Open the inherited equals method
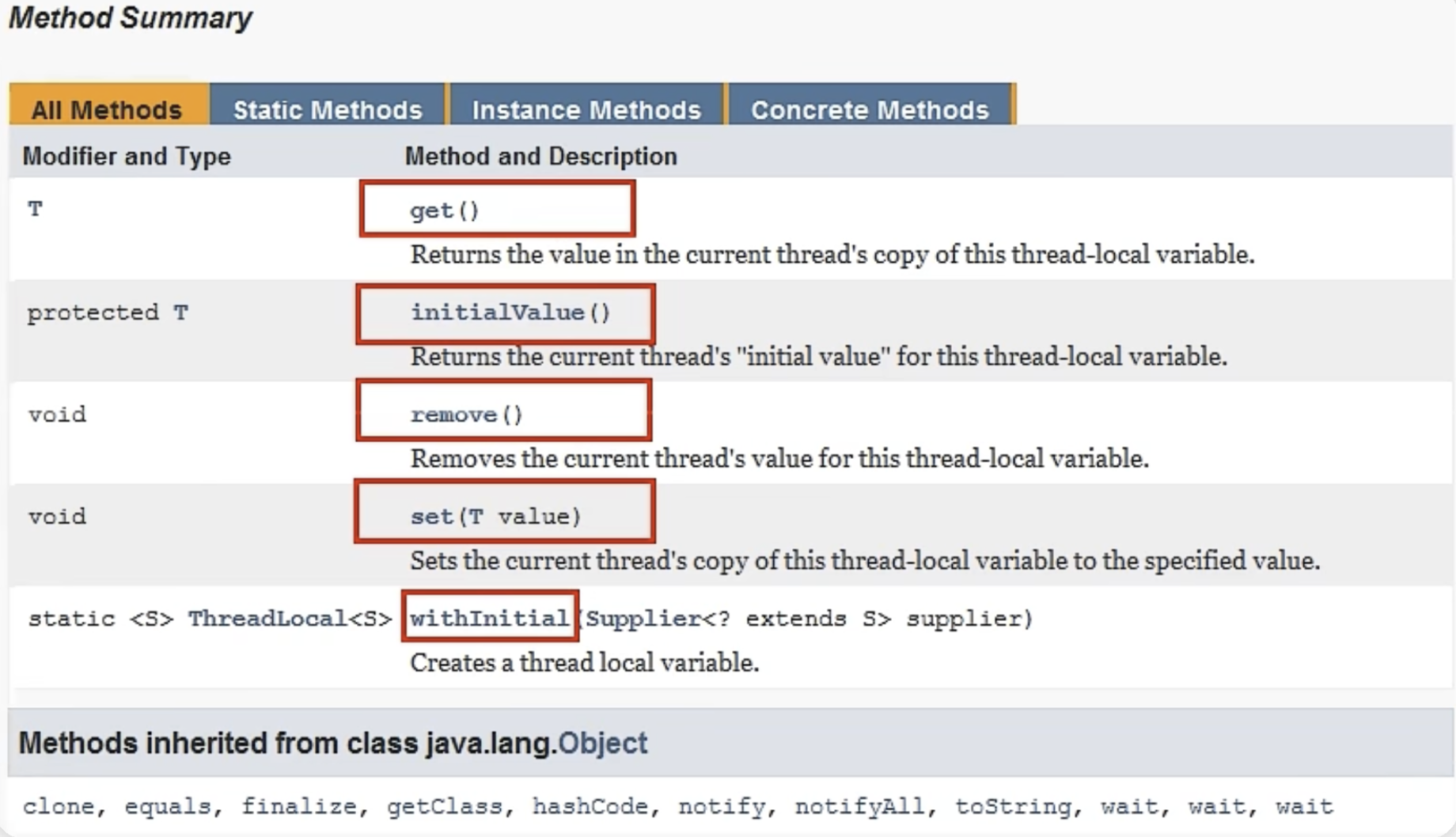The image size is (1456, 837). (x=168, y=806)
